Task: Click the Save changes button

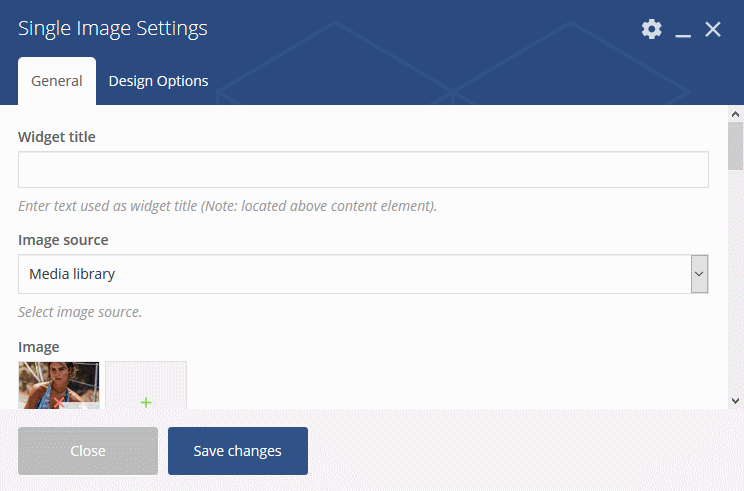Action: coord(238,451)
